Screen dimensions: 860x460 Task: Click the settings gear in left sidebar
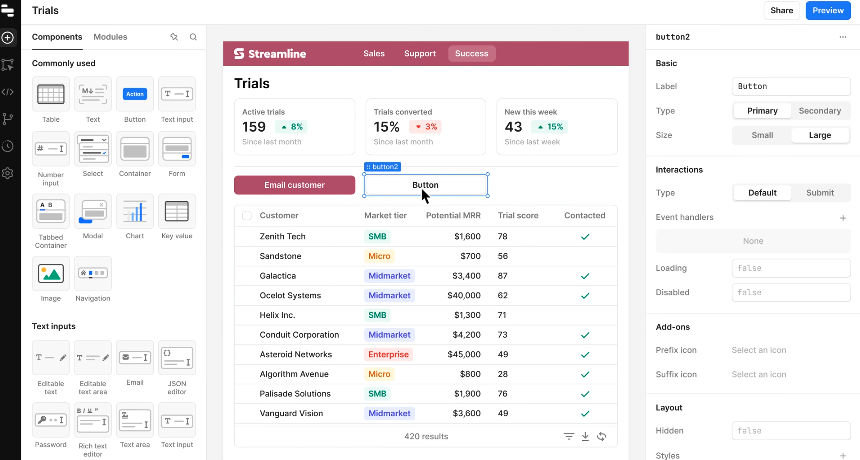click(x=8, y=173)
